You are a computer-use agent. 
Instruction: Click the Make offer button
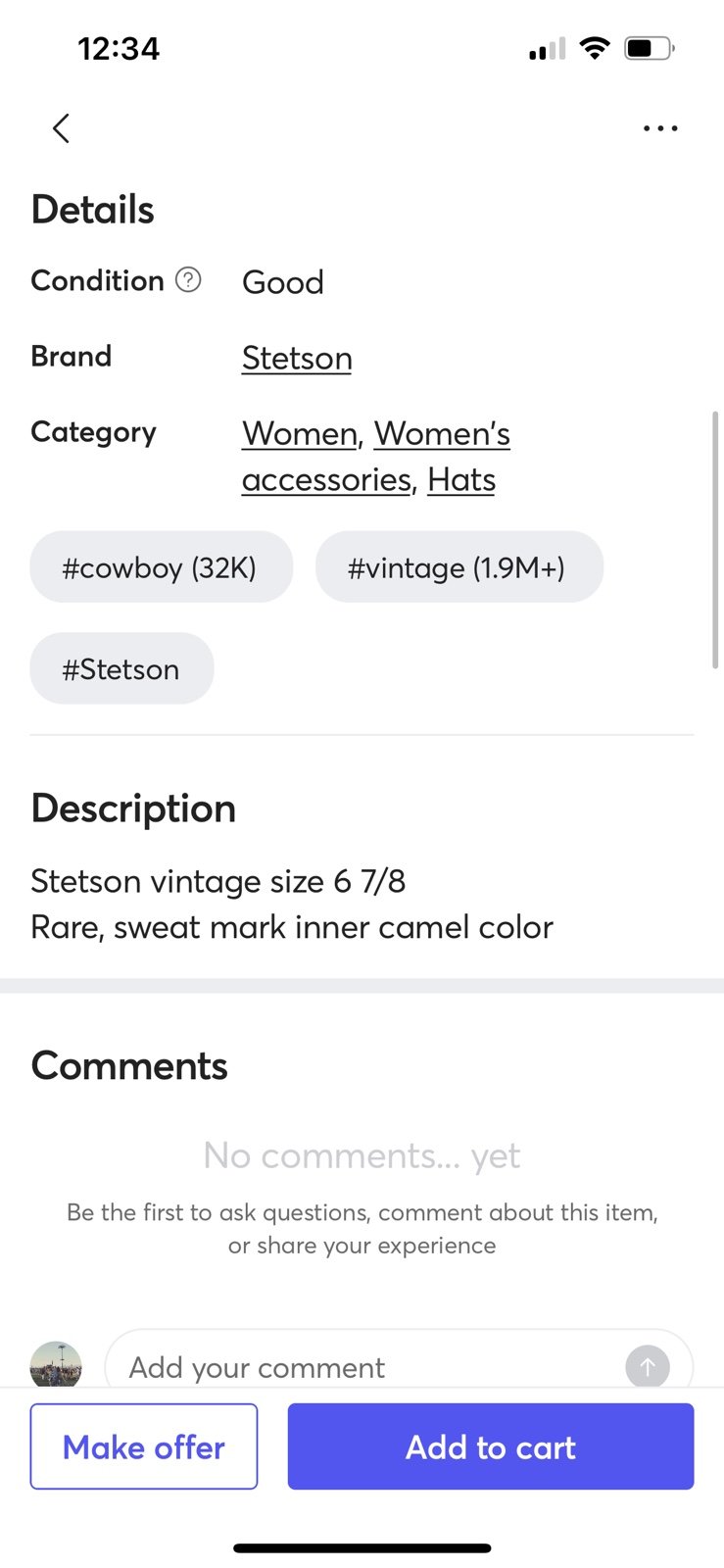click(x=144, y=1446)
